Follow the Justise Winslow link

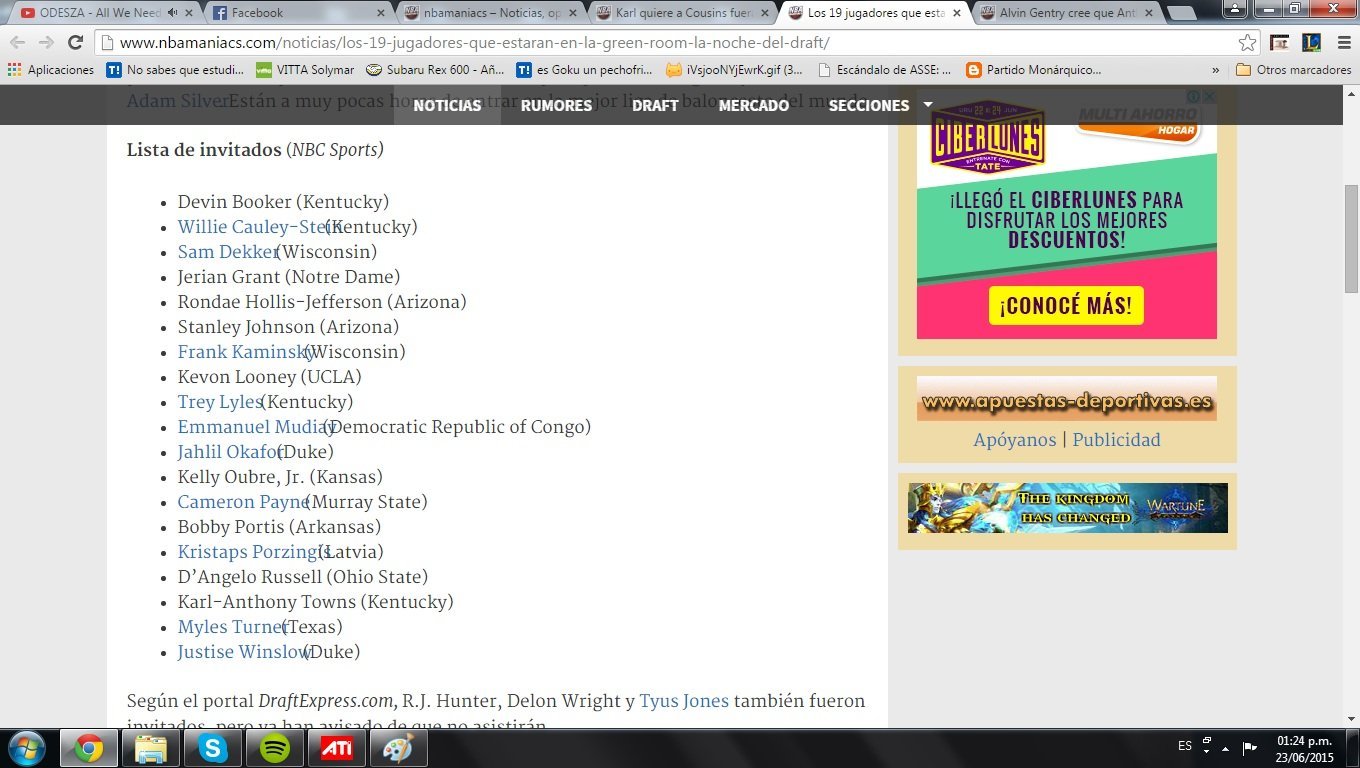click(245, 652)
